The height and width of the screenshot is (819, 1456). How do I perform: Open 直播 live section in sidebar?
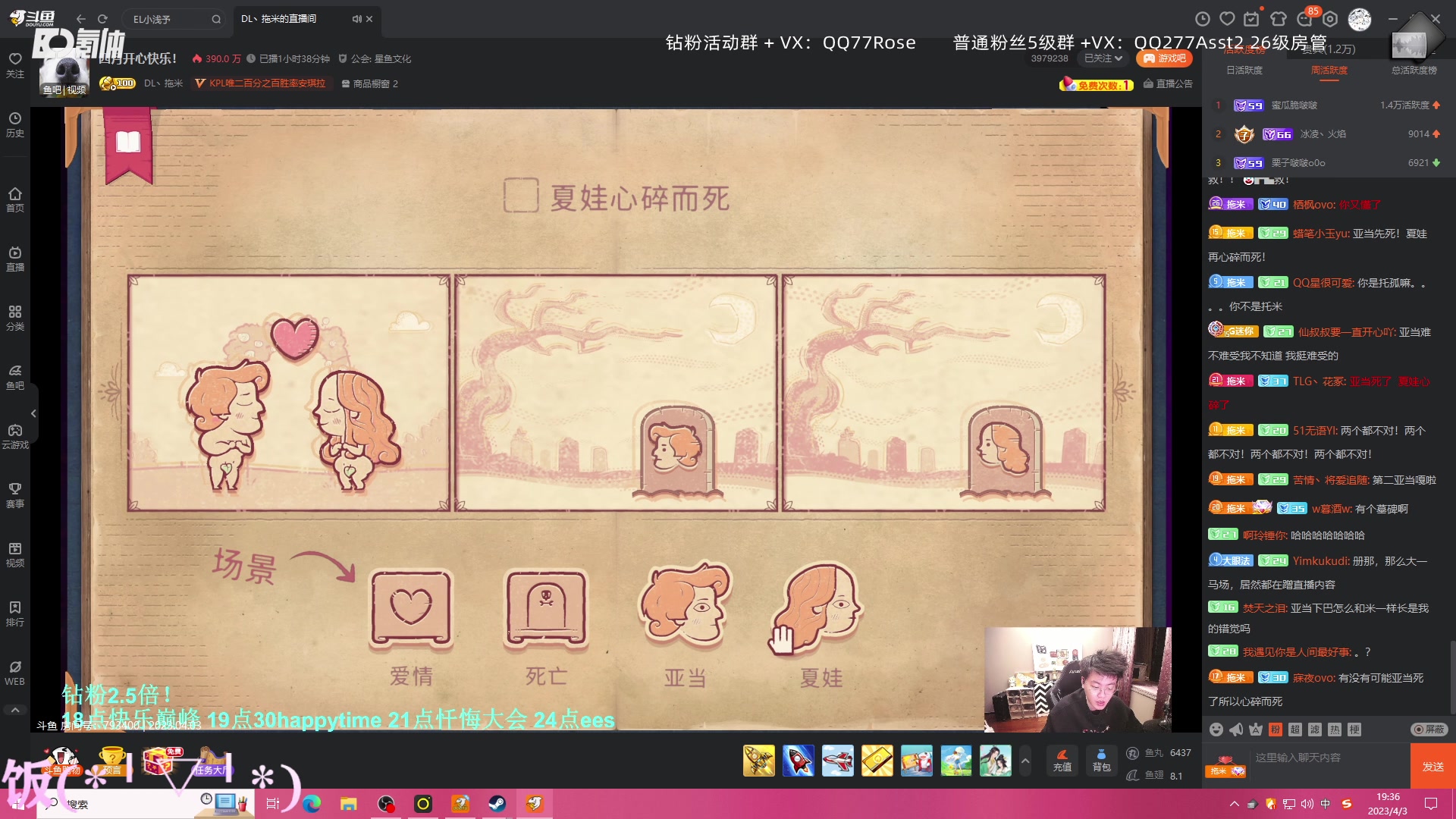[15, 259]
